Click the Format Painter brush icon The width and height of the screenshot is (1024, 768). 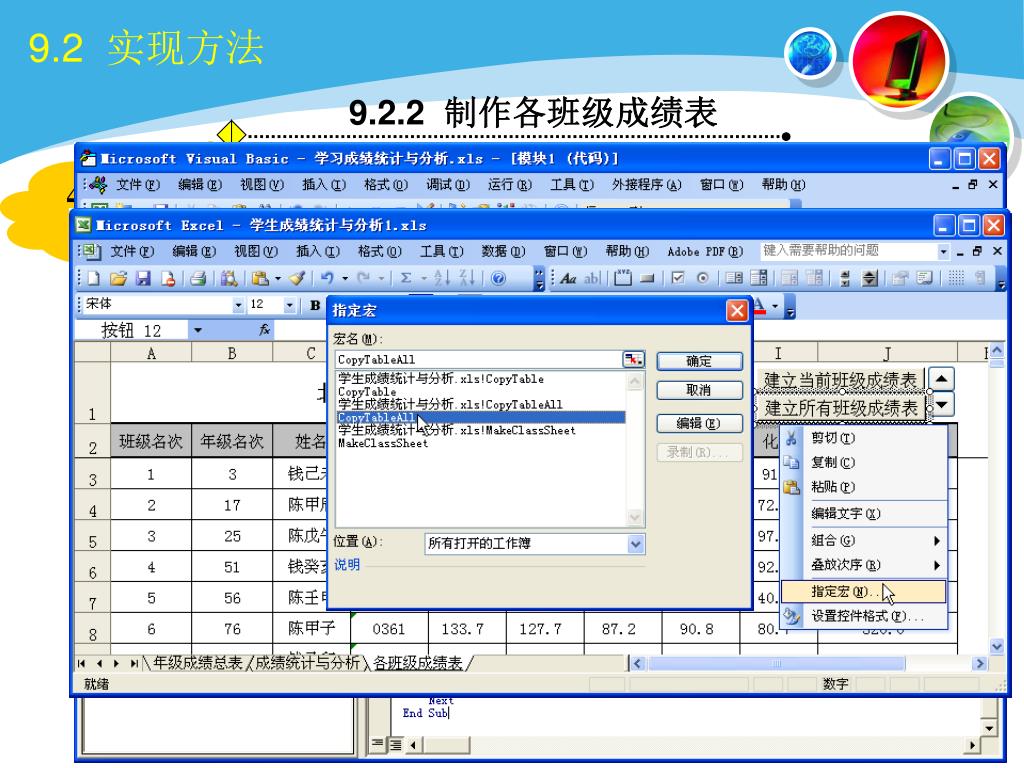298,279
